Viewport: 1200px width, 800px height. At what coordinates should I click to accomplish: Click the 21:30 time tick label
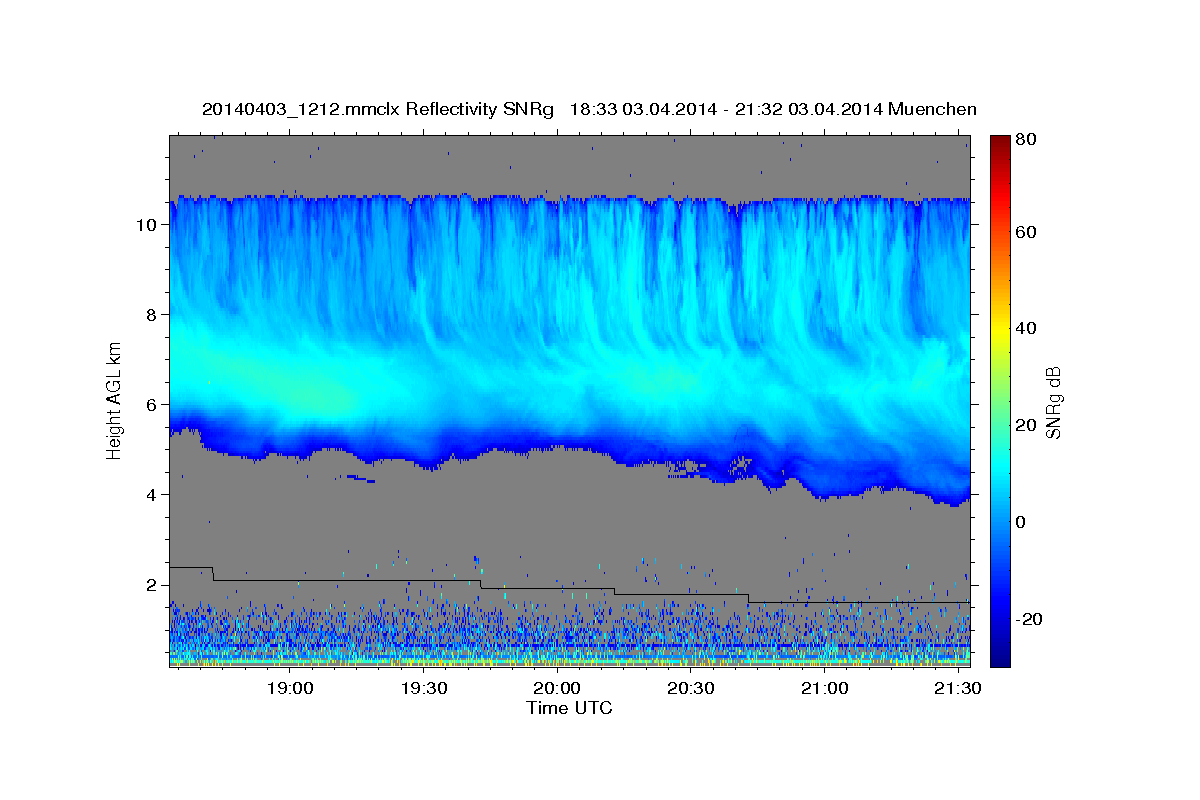click(958, 688)
